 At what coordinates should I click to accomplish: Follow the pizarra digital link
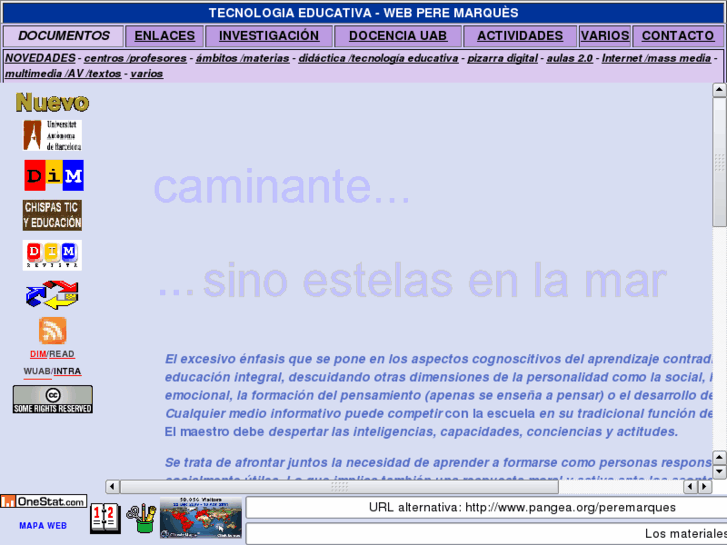click(503, 58)
